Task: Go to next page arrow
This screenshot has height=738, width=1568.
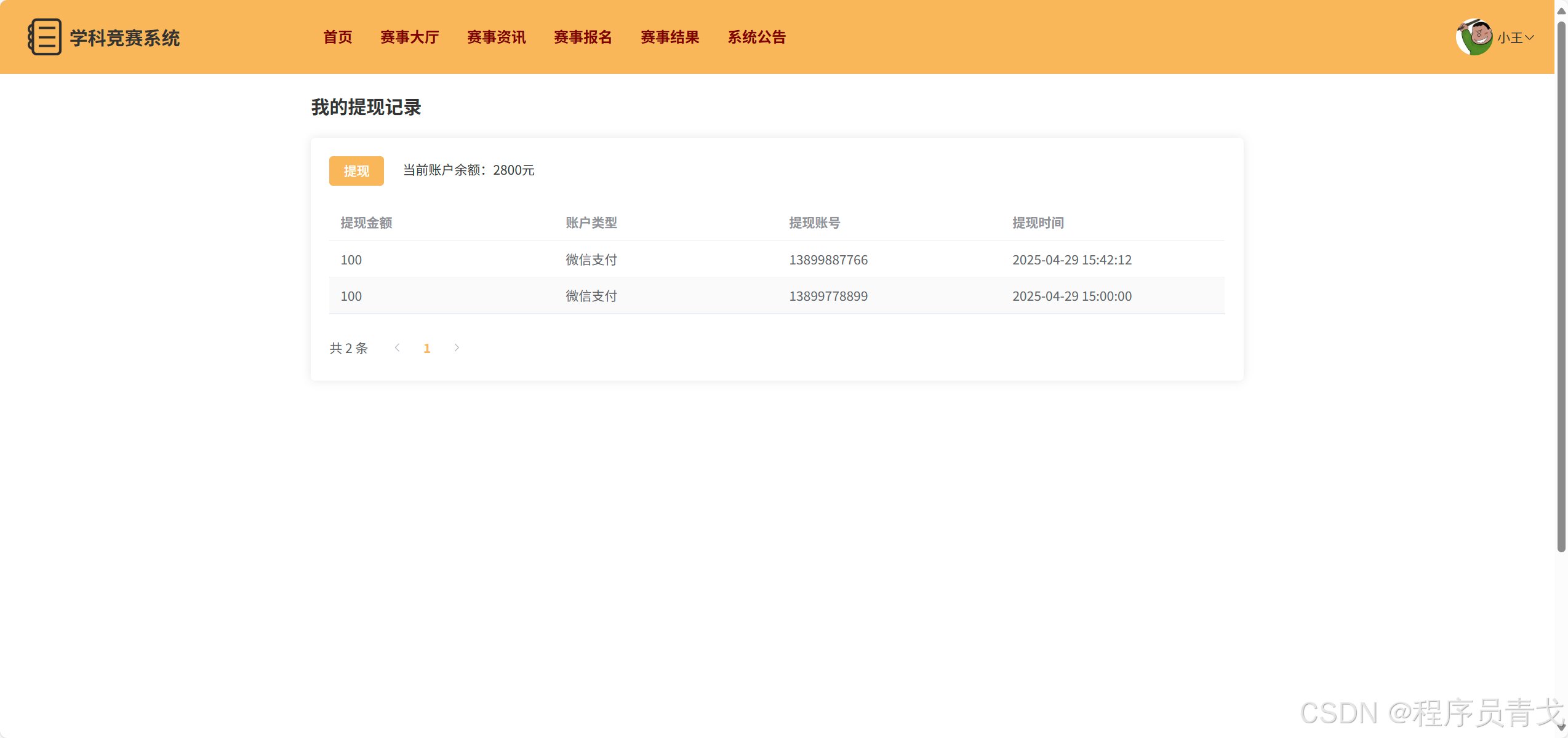Action: tap(457, 348)
